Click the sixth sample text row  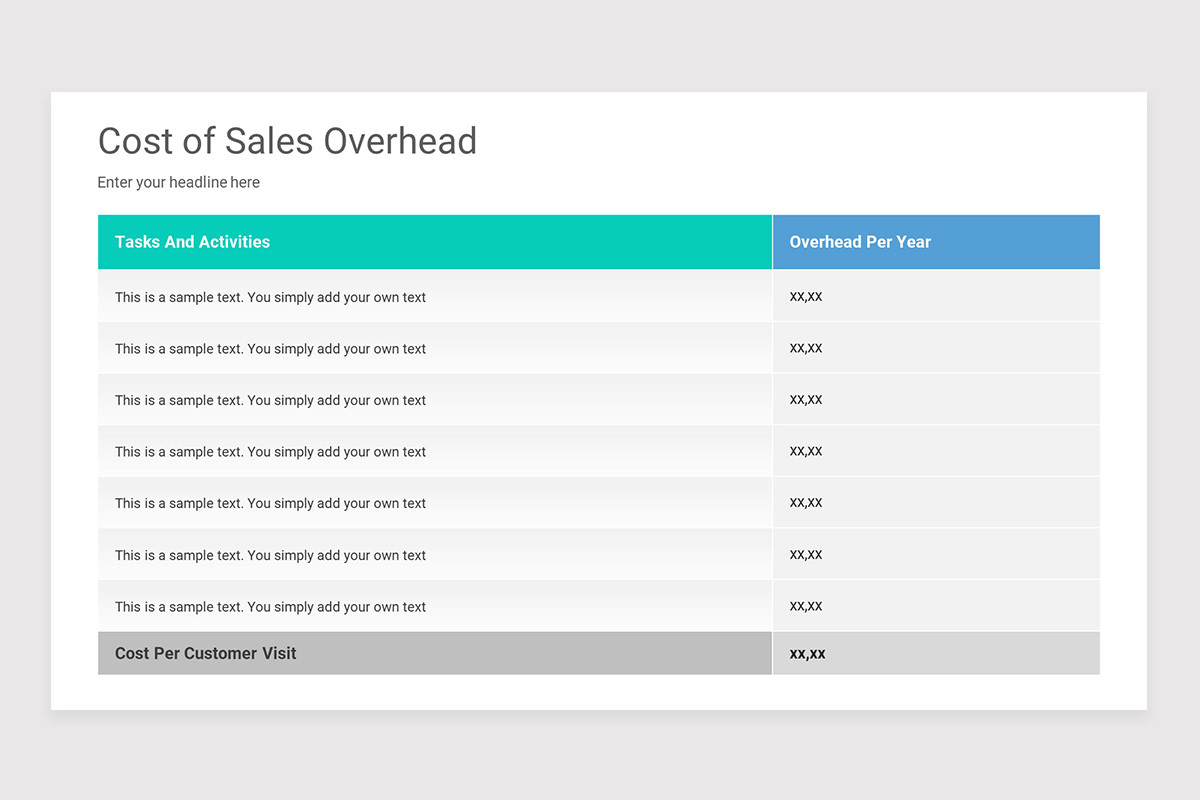pyautogui.click(x=270, y=554)
